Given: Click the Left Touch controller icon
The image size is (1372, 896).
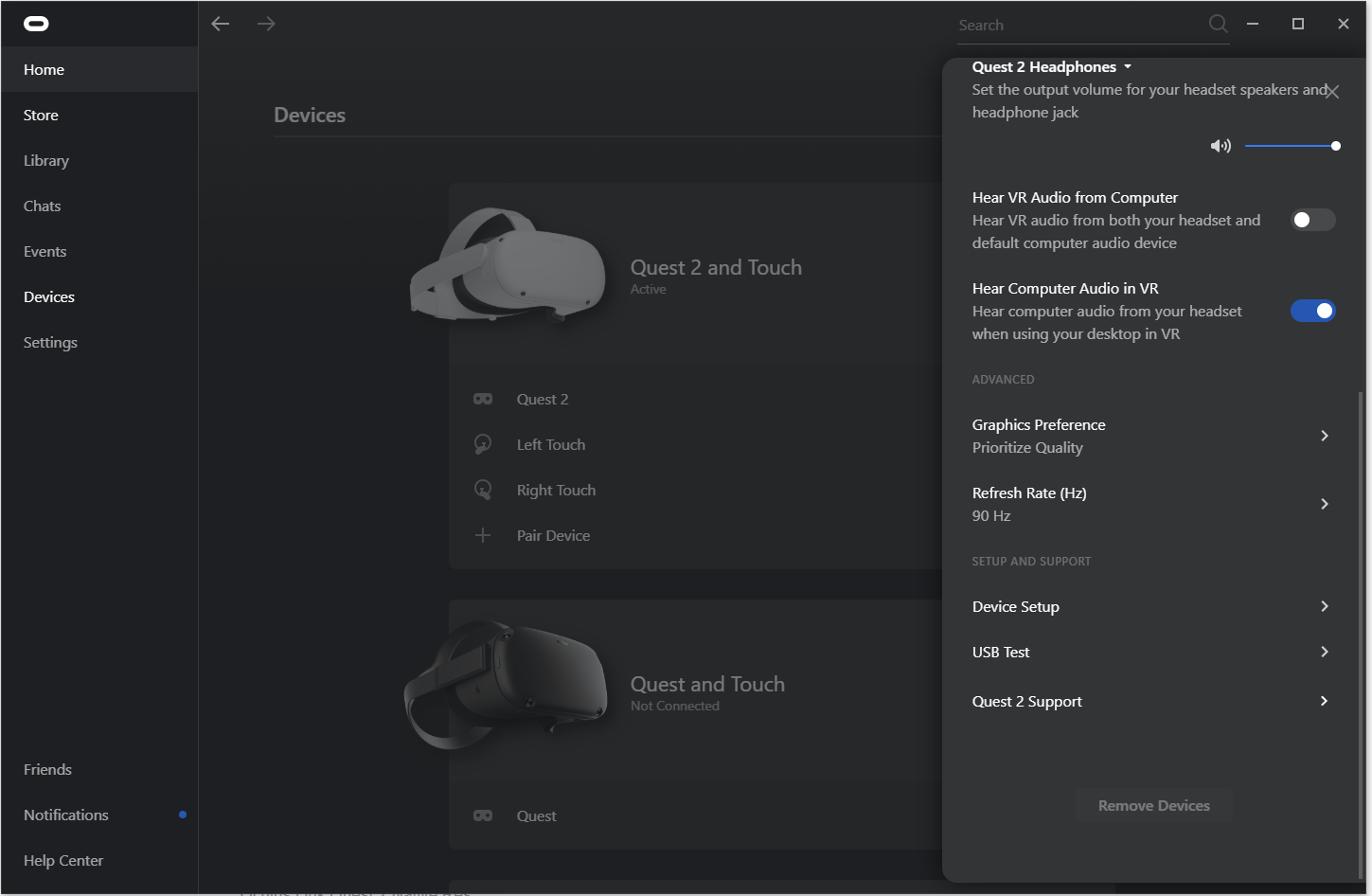Looking at the screenshot, I should tap(483, 444).
